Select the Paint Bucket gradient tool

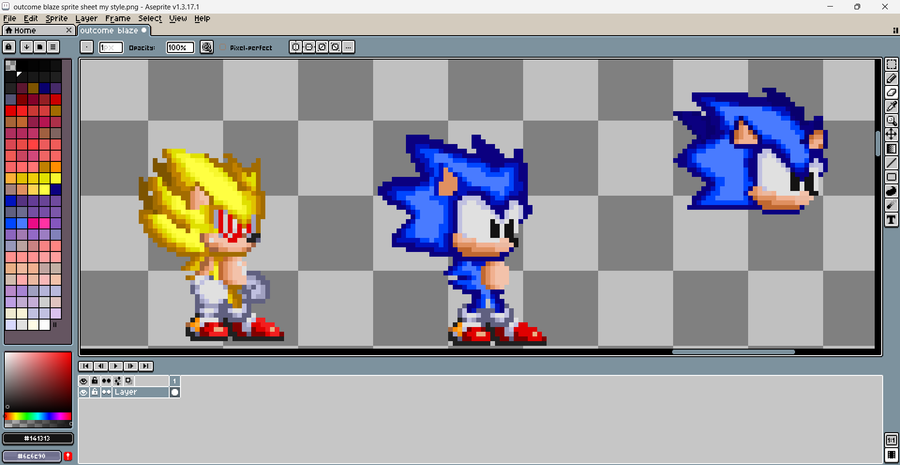(x=891, y=149)
